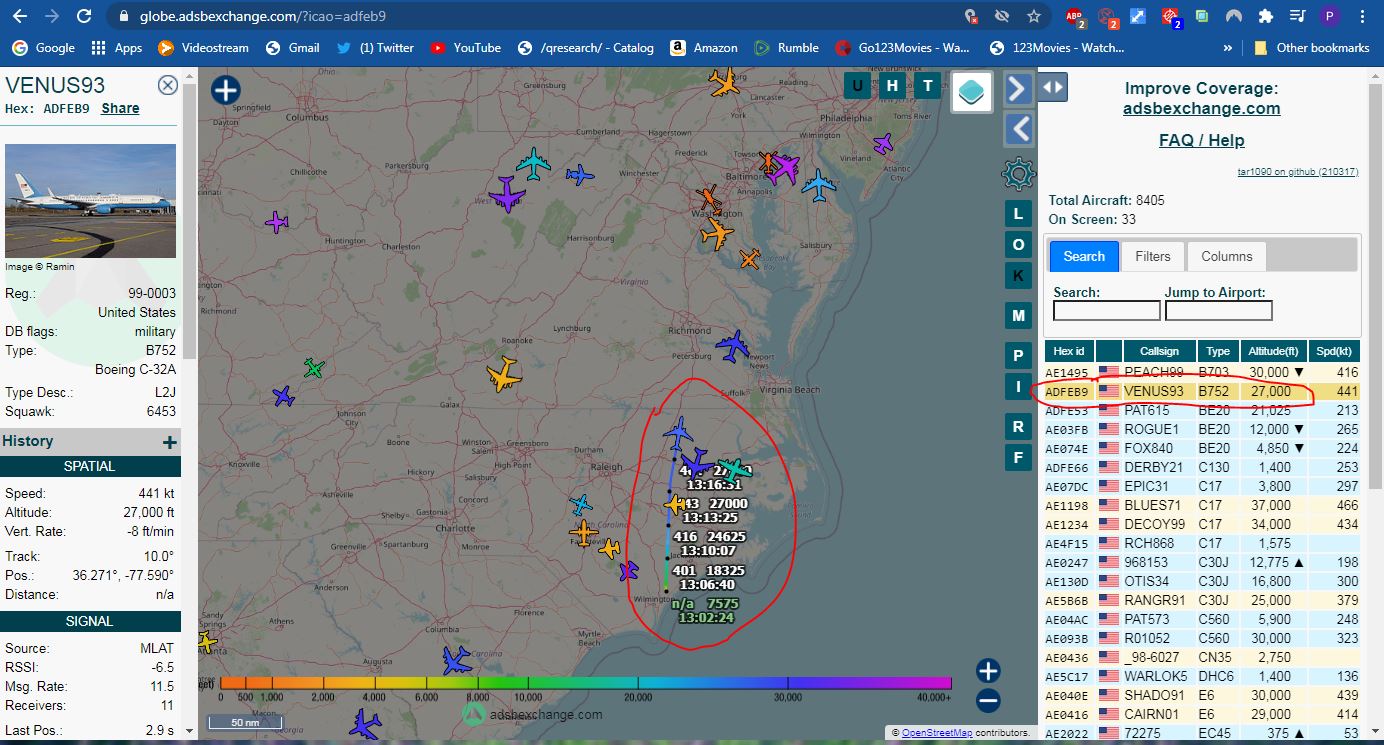Click the blue aircraft north of Newport News
1384x745 pixels.
pyautogui.click(x=733, y=347)
